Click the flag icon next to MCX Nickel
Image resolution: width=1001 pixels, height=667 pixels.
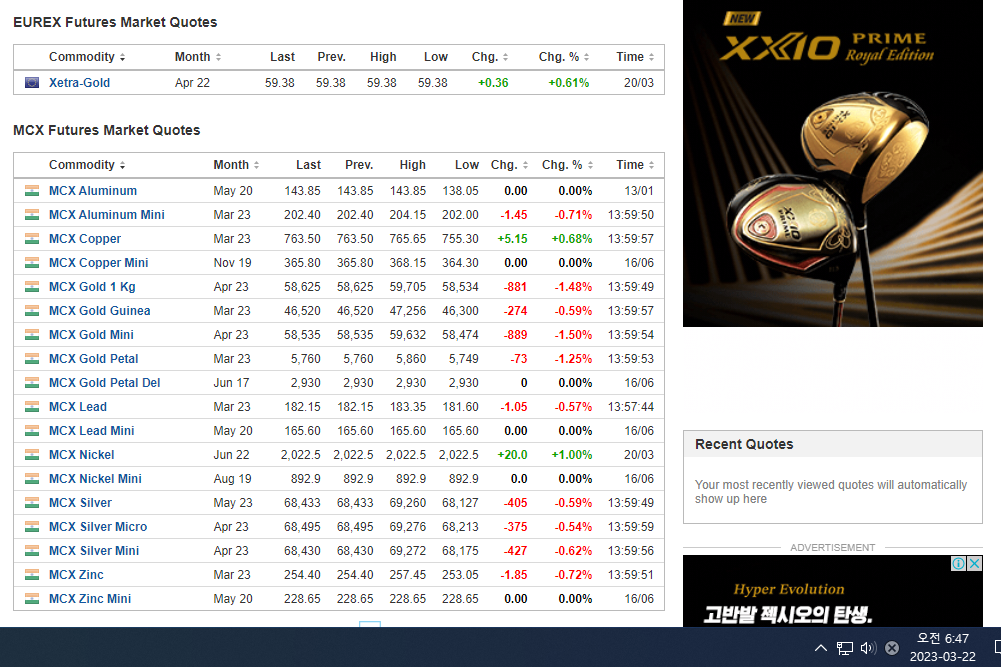click(x=32, y=455)
